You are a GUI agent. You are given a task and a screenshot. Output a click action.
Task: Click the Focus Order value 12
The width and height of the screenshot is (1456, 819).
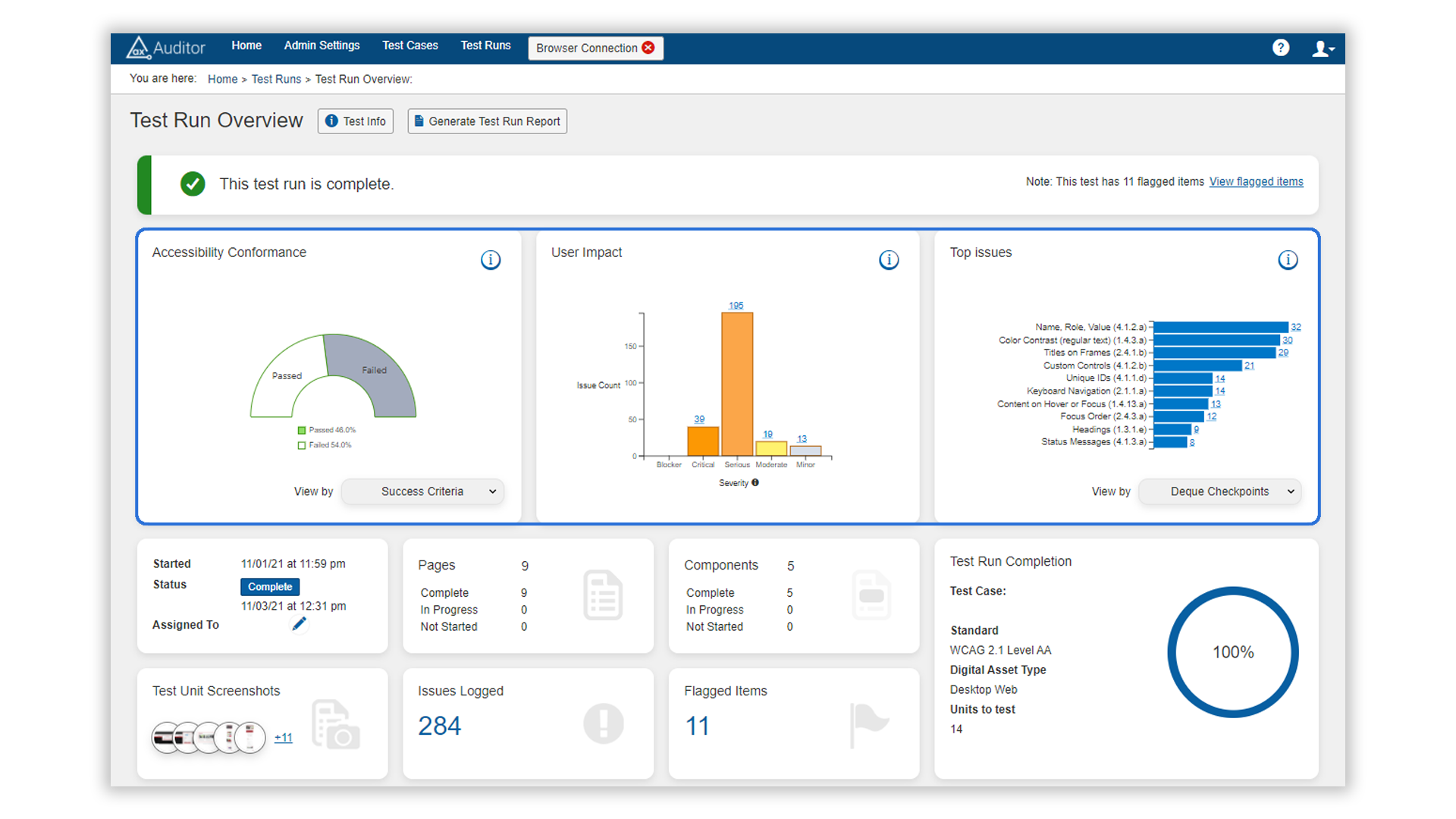tap(1212, 416)
